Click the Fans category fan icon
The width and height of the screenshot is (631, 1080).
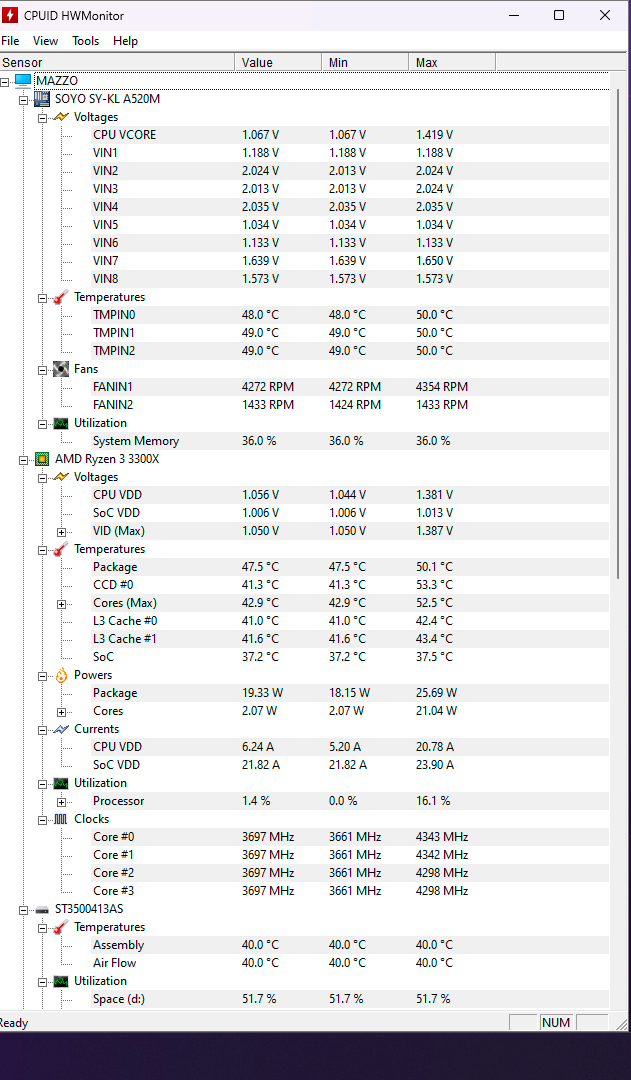pos(61,368)
